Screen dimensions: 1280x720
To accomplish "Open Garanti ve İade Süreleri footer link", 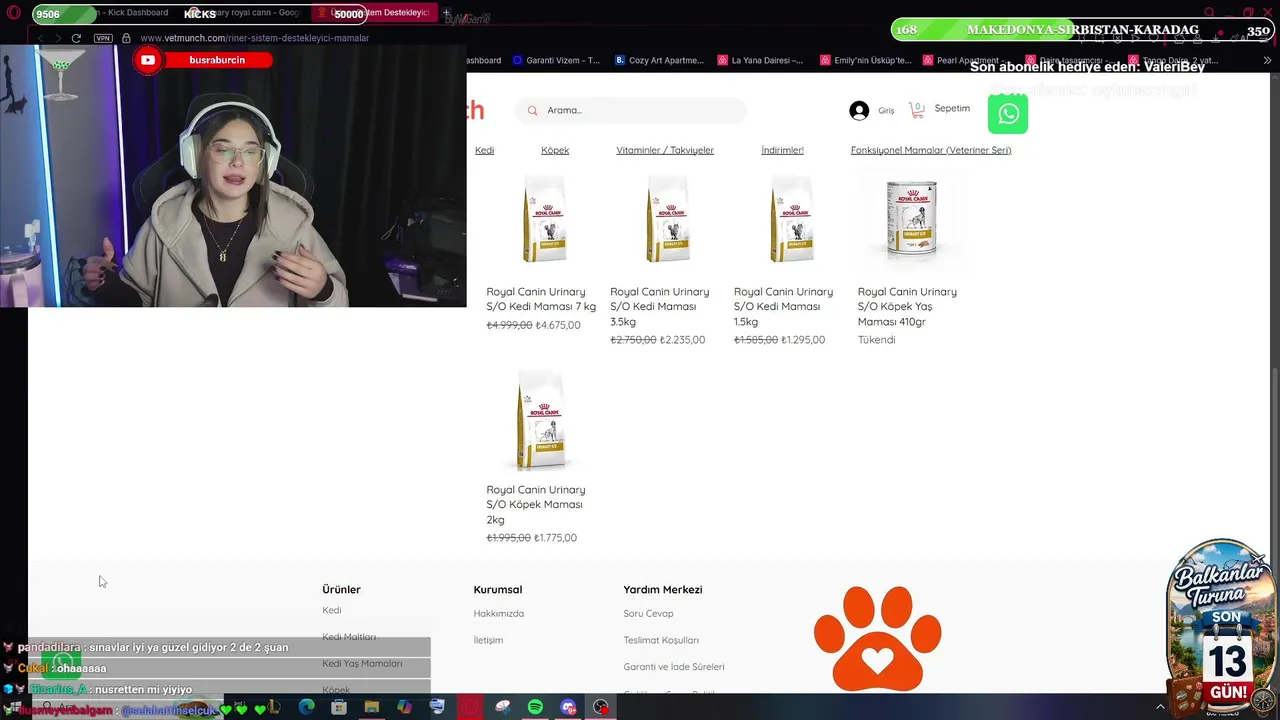I will point(674,667).
